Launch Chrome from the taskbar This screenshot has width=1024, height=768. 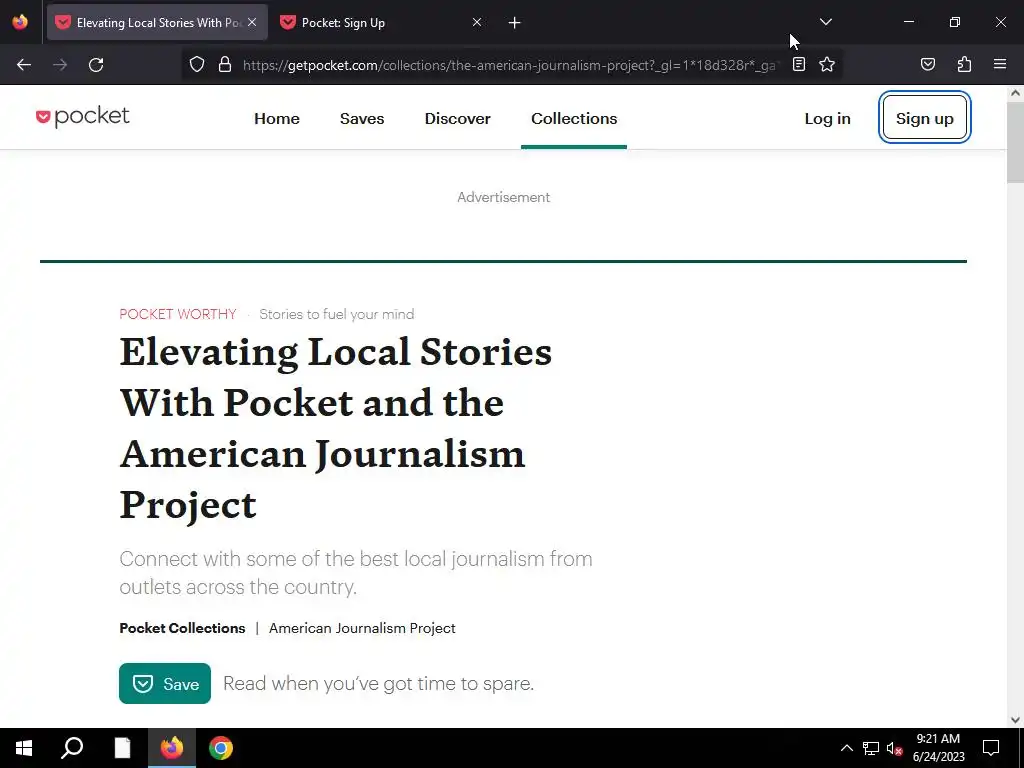coord(221,748)
